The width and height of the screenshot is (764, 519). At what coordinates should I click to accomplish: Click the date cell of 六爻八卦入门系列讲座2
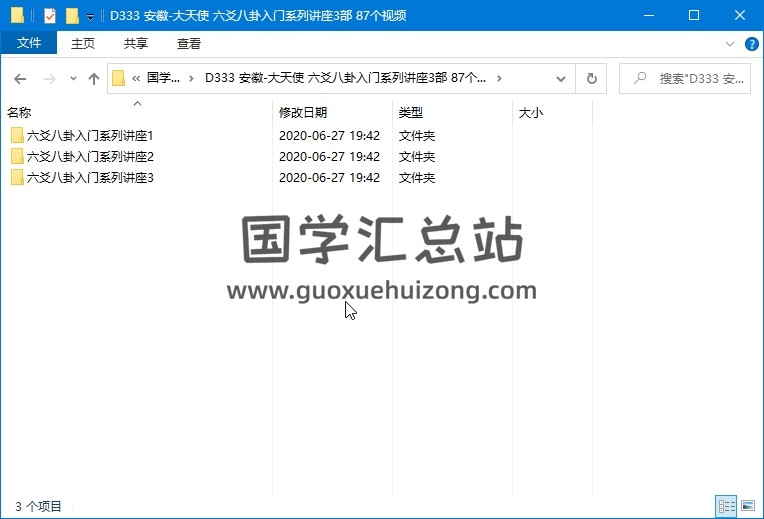pyautogui.click(x=329, y=156)
